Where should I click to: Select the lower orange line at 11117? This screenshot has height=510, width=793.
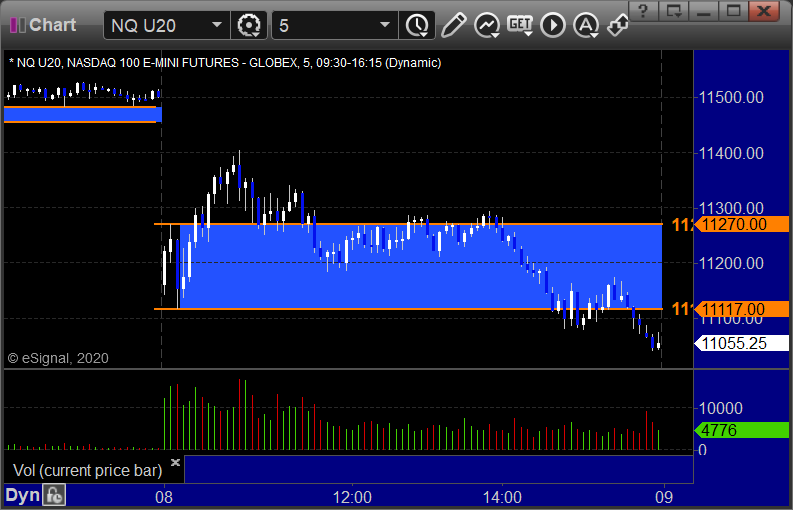click(x=408, y=309)
